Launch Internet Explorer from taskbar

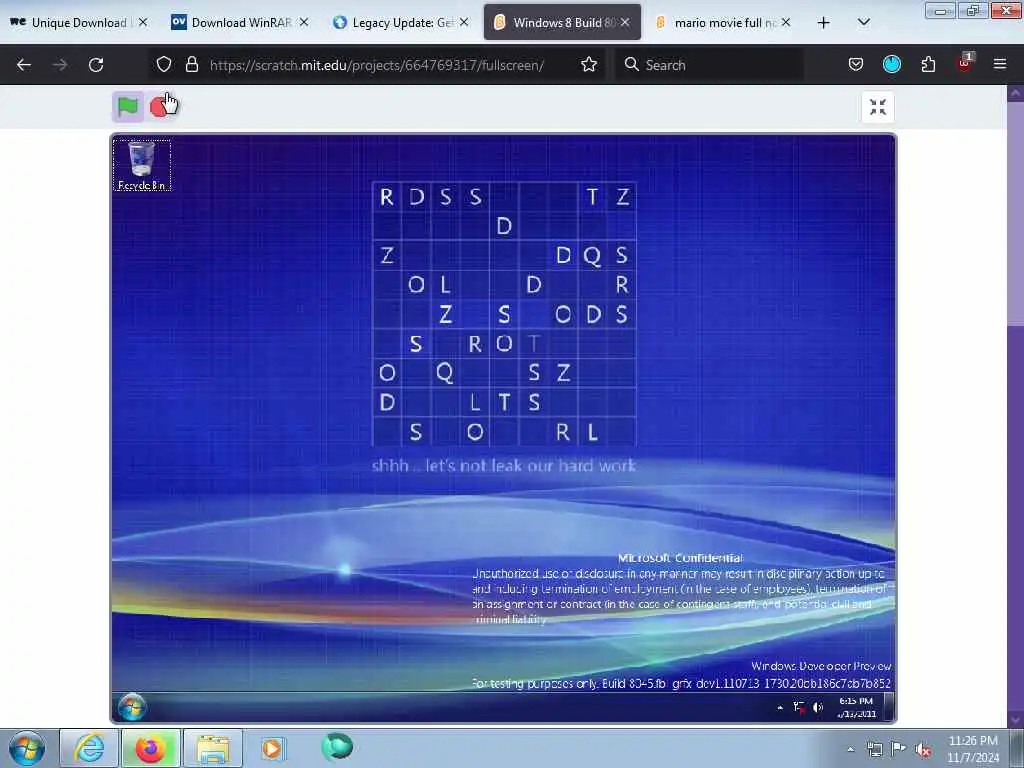(x=89, y=748)
